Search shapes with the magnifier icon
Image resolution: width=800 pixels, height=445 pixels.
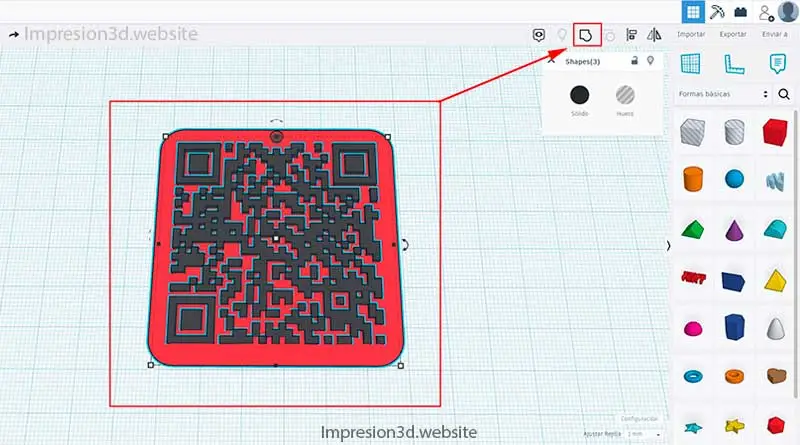[784, 94]
